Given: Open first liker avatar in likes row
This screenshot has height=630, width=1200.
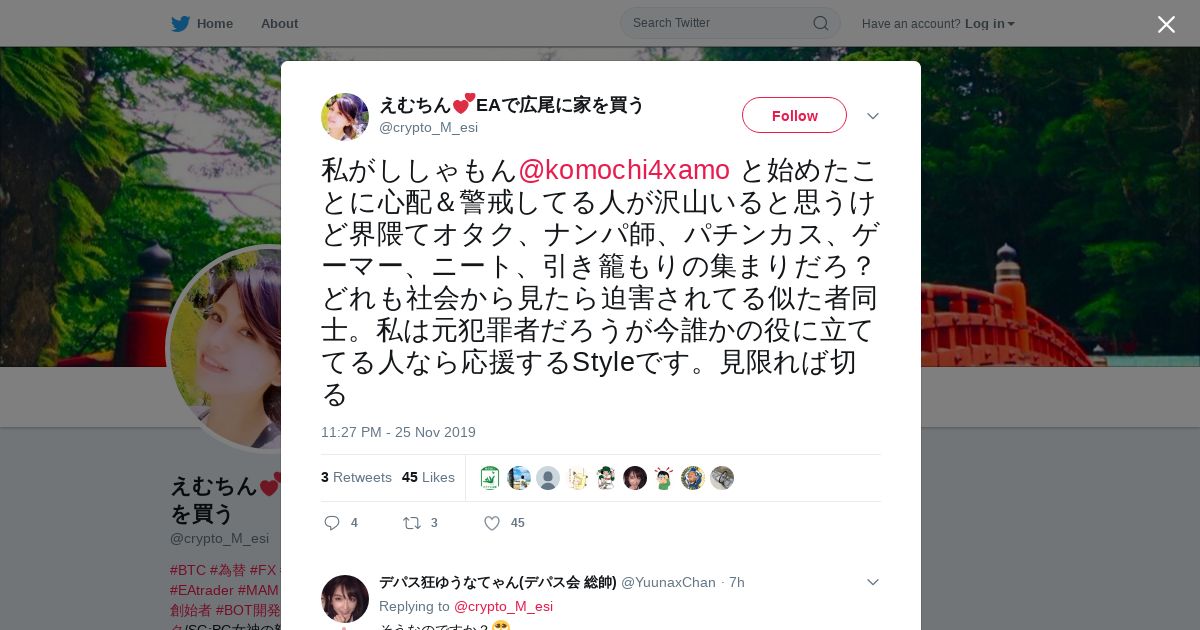Looking at the screenshot, I should point(490,478).
